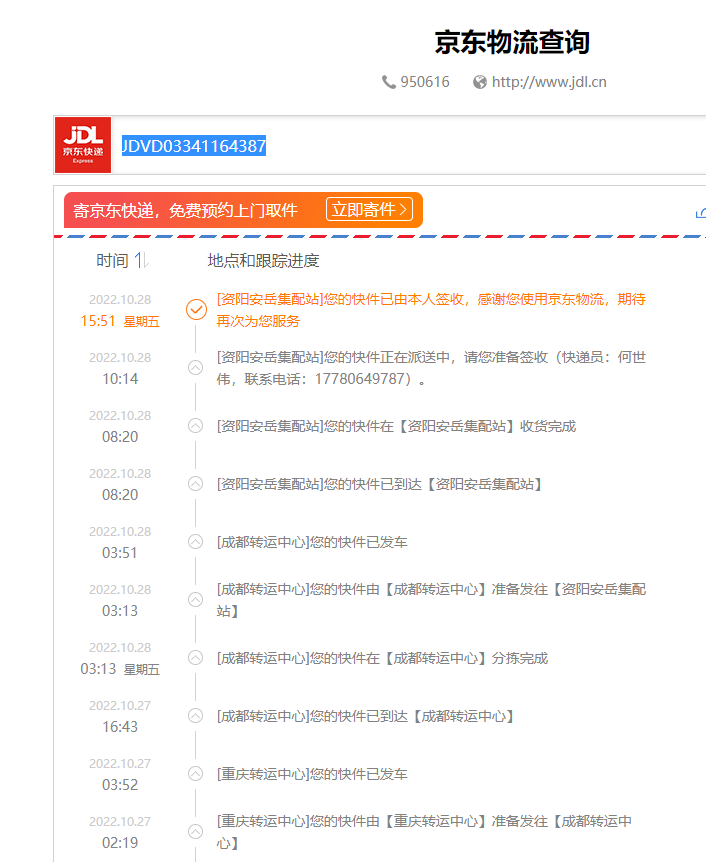Click the 准备发往【资阳安岳集配站】 entry

[x=431, y=600]
